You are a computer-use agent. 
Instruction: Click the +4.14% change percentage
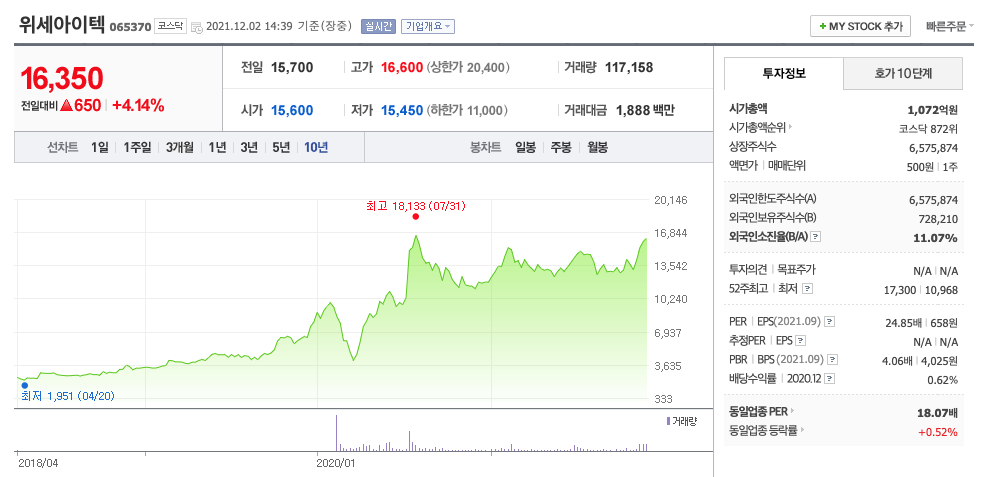point(138,106)
